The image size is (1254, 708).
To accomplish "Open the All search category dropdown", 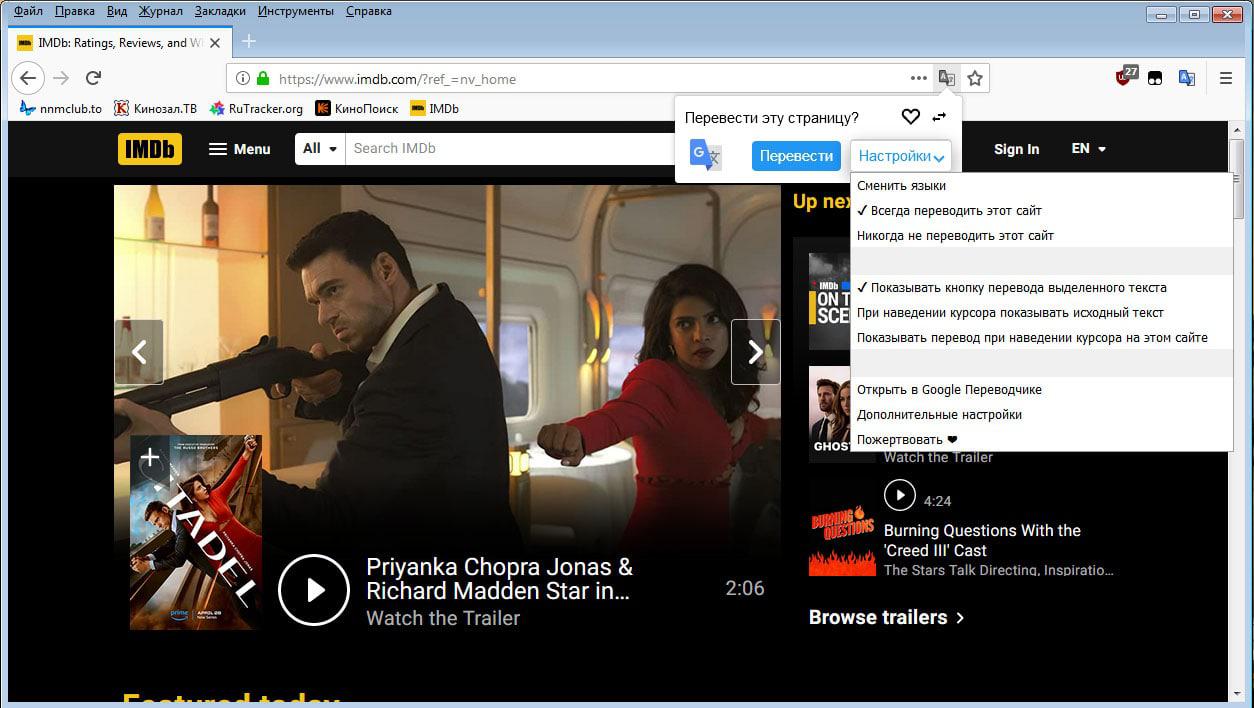I will [x=320, y=148].
